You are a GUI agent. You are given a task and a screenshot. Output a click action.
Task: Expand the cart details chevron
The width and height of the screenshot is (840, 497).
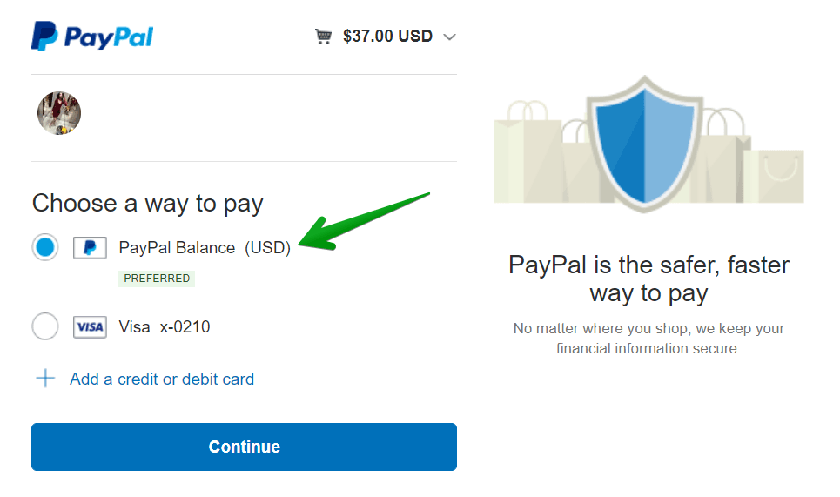click(x=449, y=37)
